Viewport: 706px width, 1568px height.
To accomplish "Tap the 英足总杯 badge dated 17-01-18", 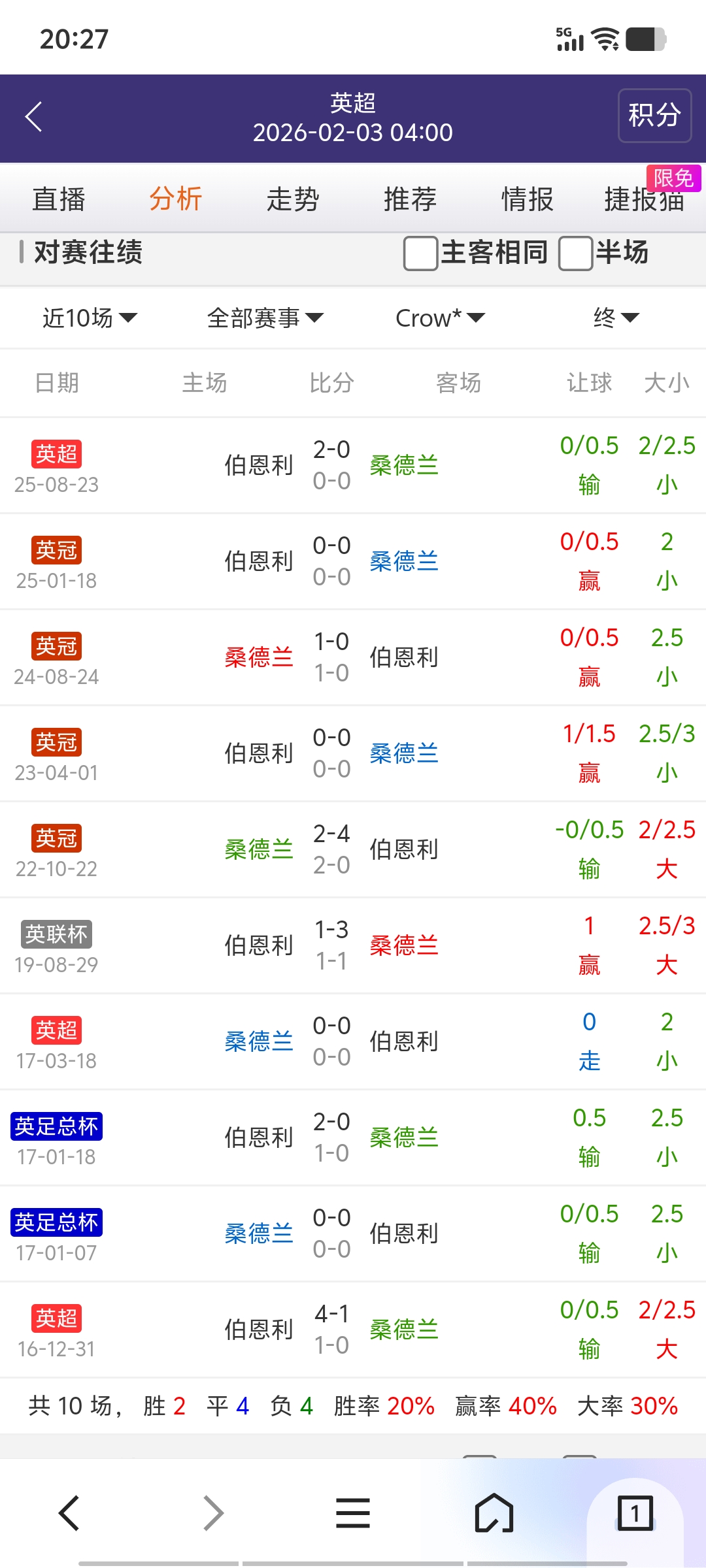I will 56,1126.
